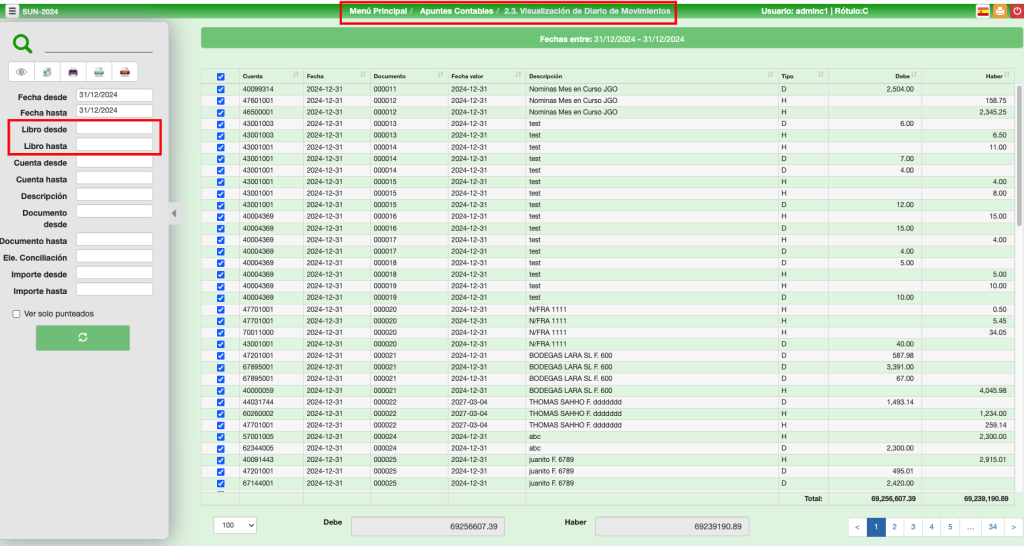The image size is (1024, 546).
Task: Export using the red PDF icon
Action: (124, 72)
